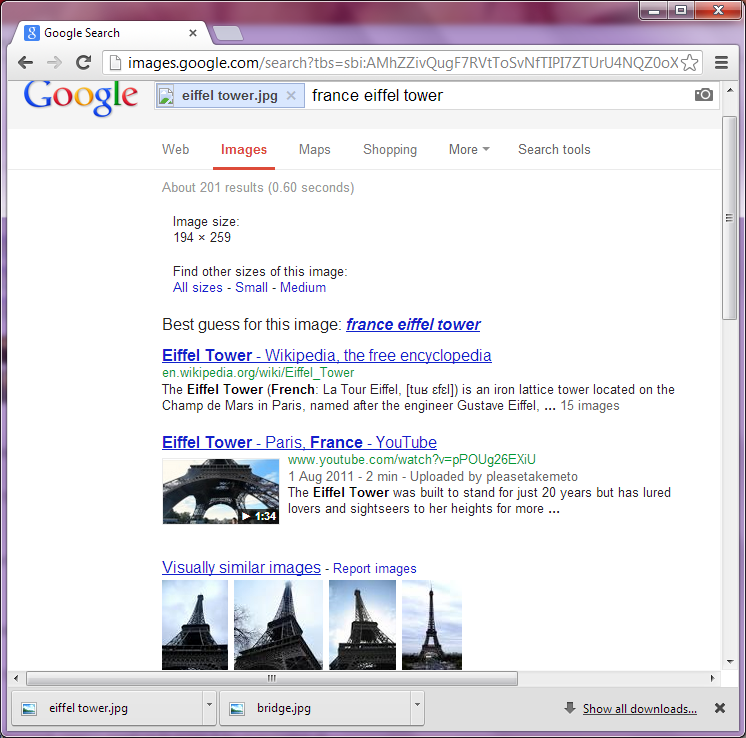The width and height of the screenshot is (746, 738).
Task: Open the eiffel tower.jpg downloaded file
Action: [x=107, y=708]
